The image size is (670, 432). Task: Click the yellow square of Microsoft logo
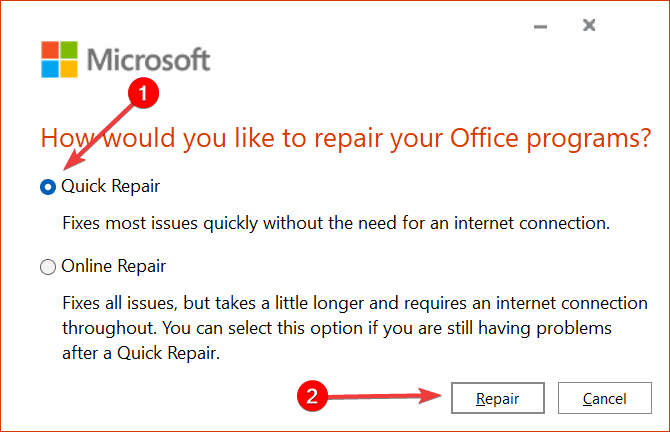69,69
